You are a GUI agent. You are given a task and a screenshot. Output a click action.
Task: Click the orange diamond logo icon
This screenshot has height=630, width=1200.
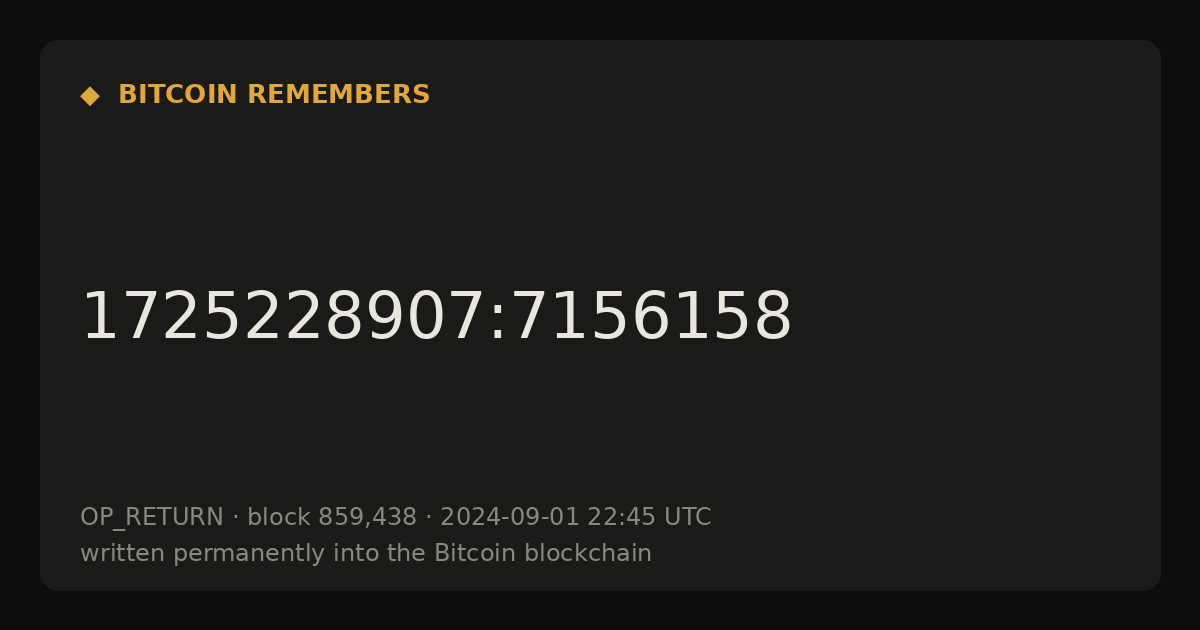coord(90,96)
